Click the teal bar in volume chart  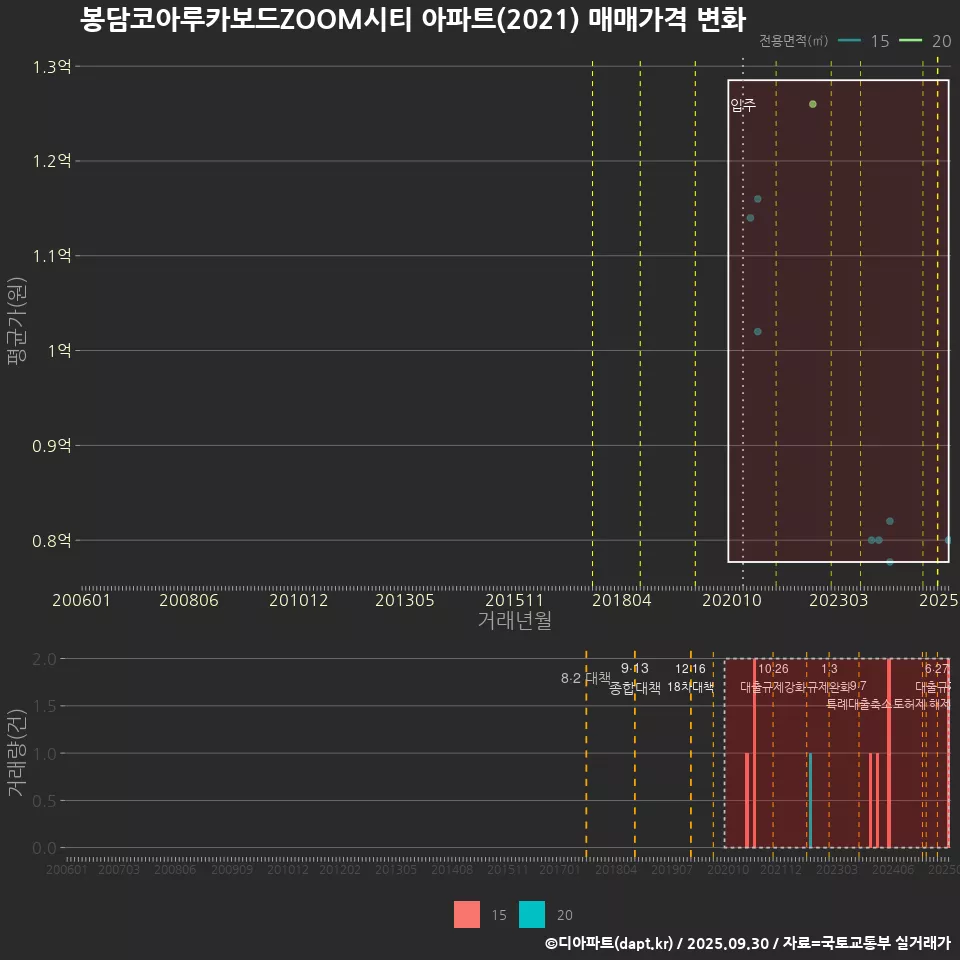click(810, 800)
